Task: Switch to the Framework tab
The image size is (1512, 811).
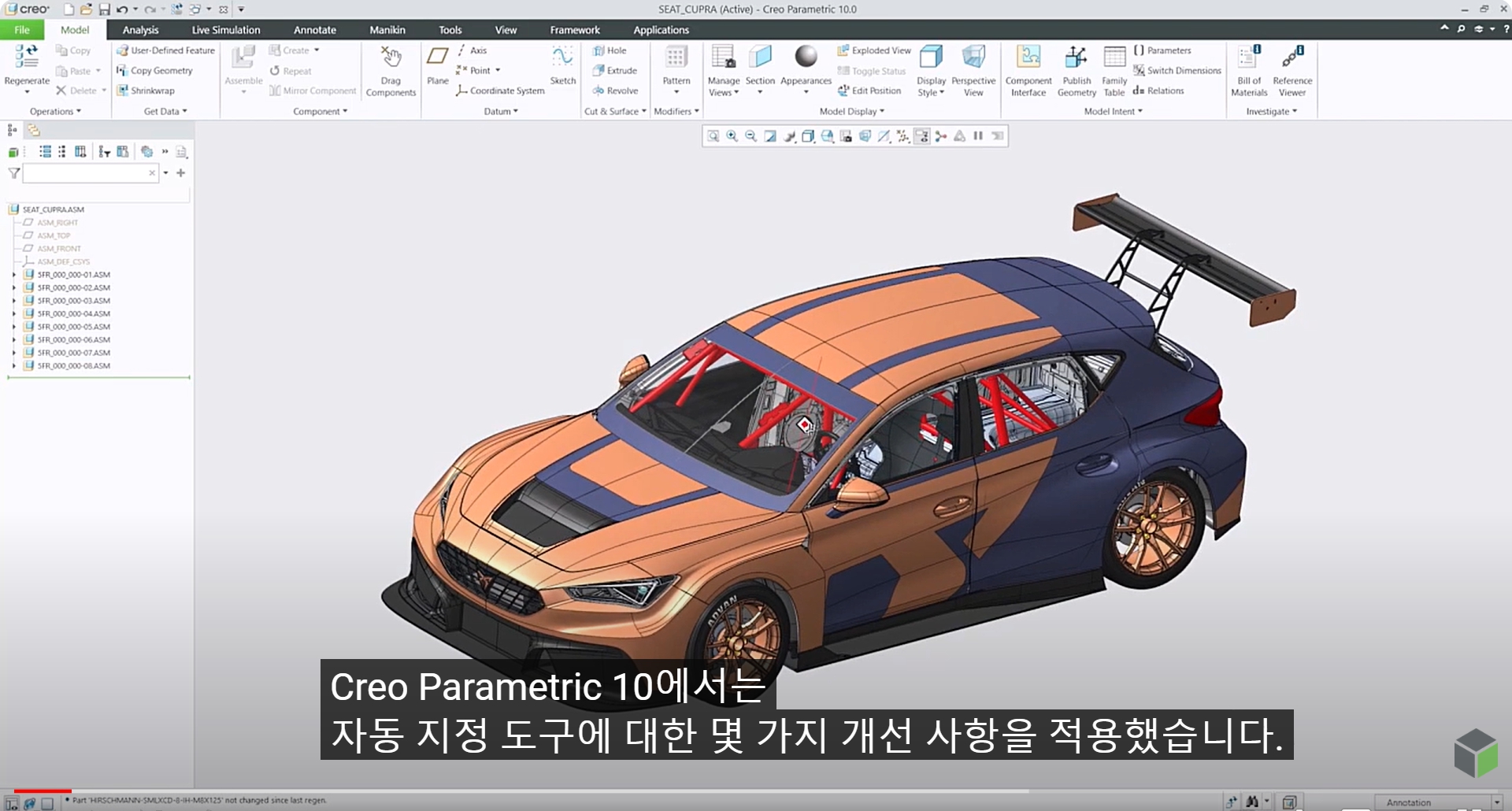Action: coord(575,30)
